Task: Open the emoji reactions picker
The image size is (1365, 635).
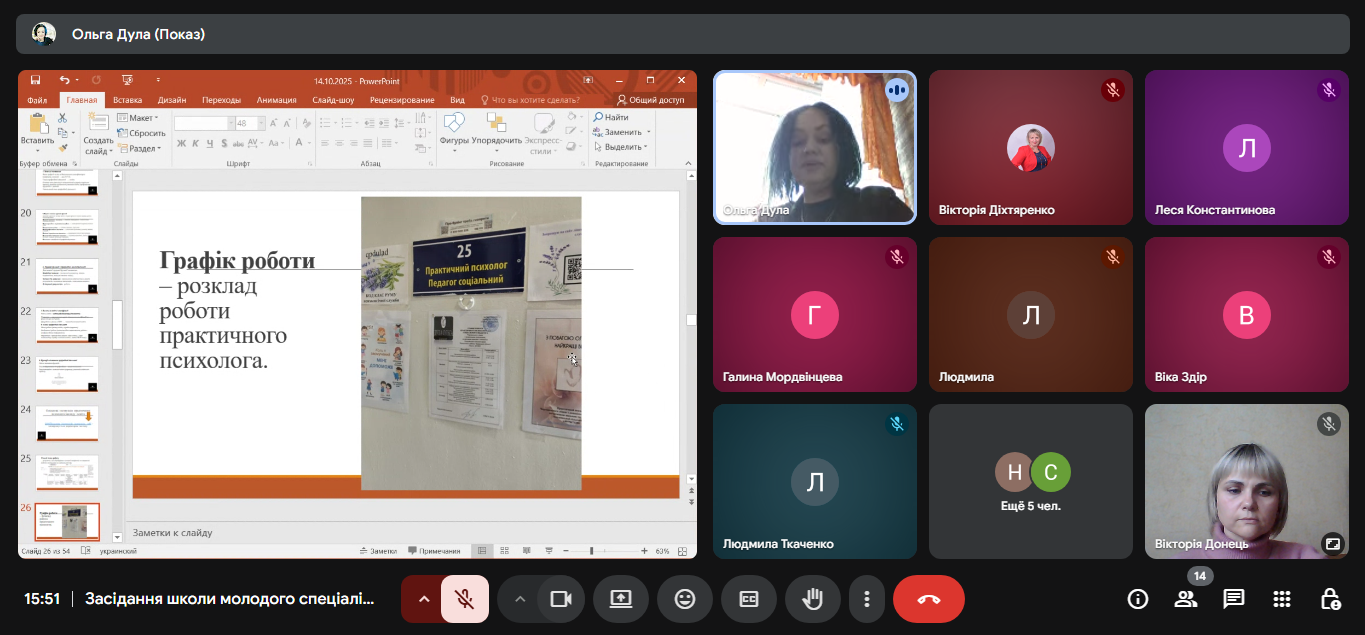Action: click(x=685, y=599)
